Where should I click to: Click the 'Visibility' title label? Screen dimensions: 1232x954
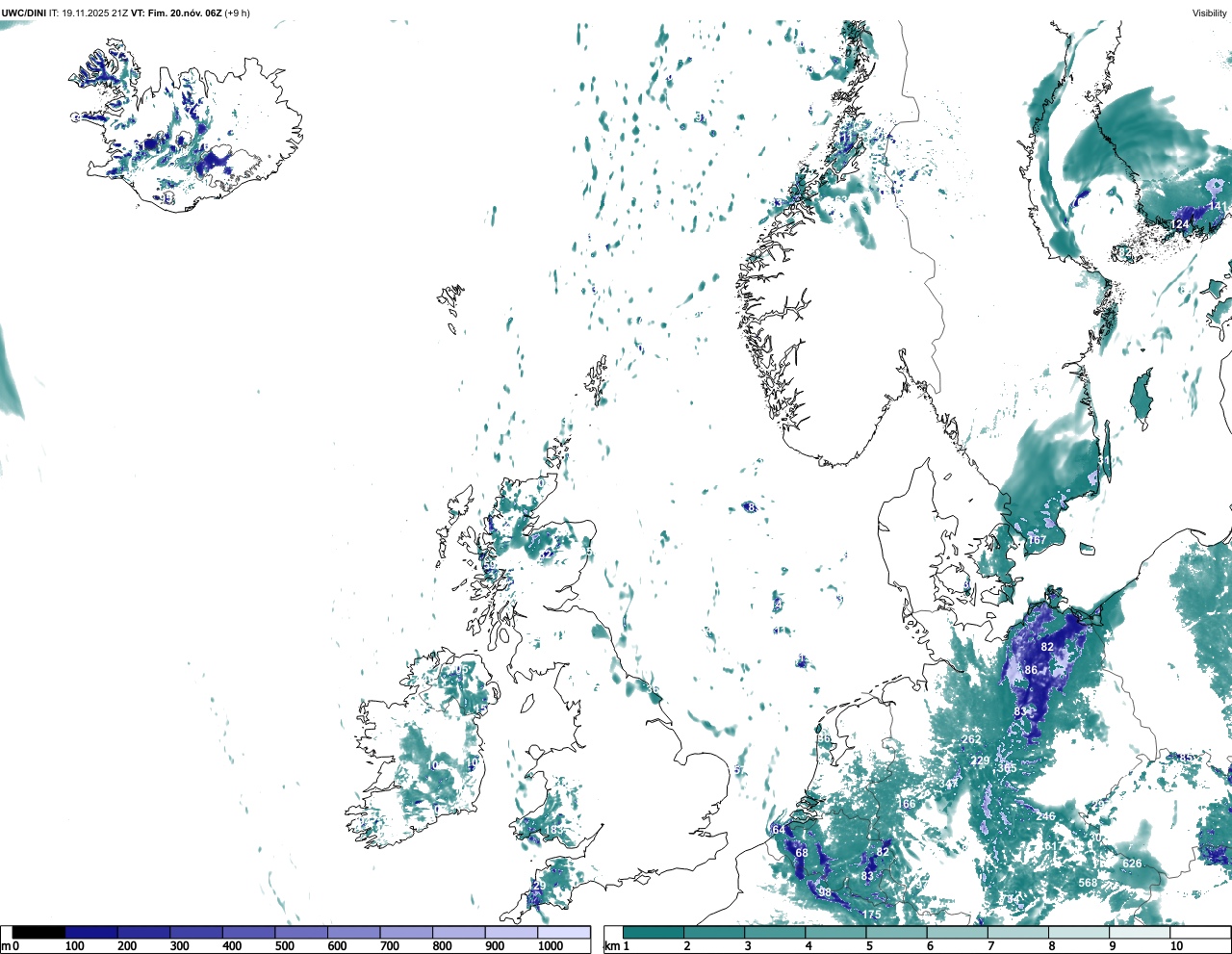pos(1209,13)
